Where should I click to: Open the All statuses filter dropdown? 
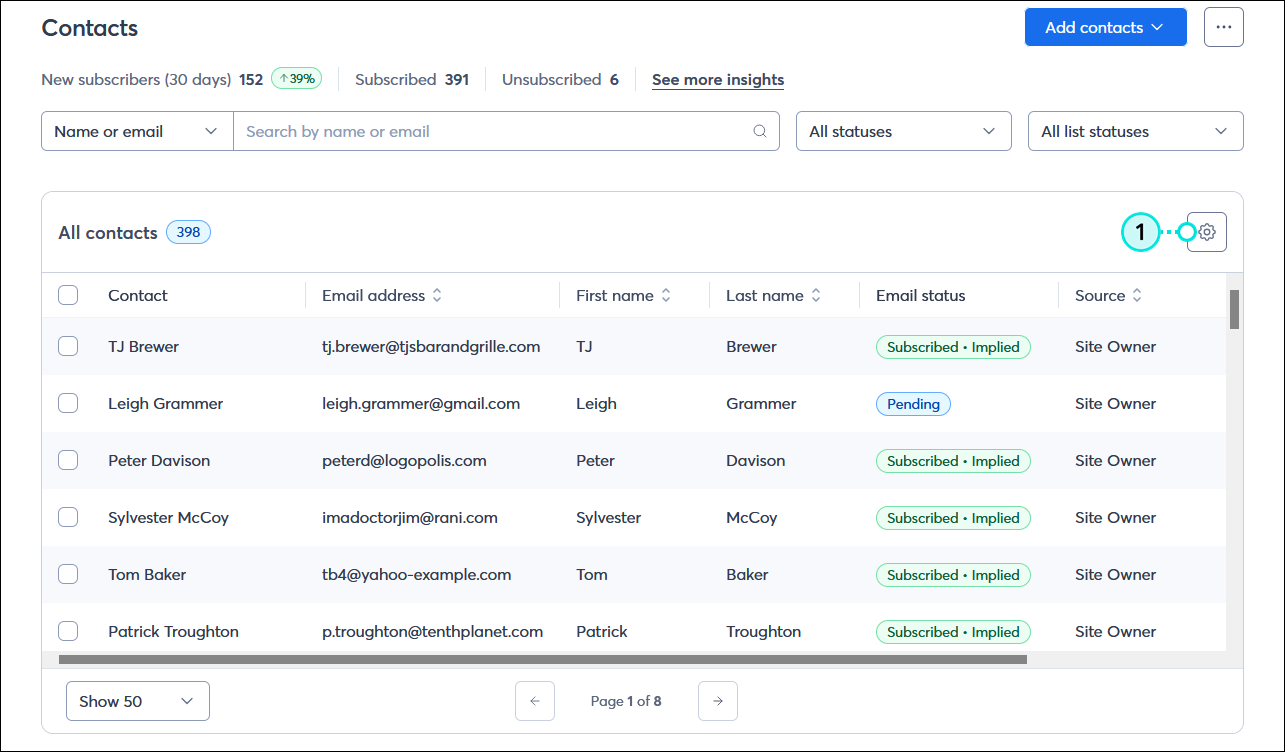pyautogui.click(x=903, y=131)
